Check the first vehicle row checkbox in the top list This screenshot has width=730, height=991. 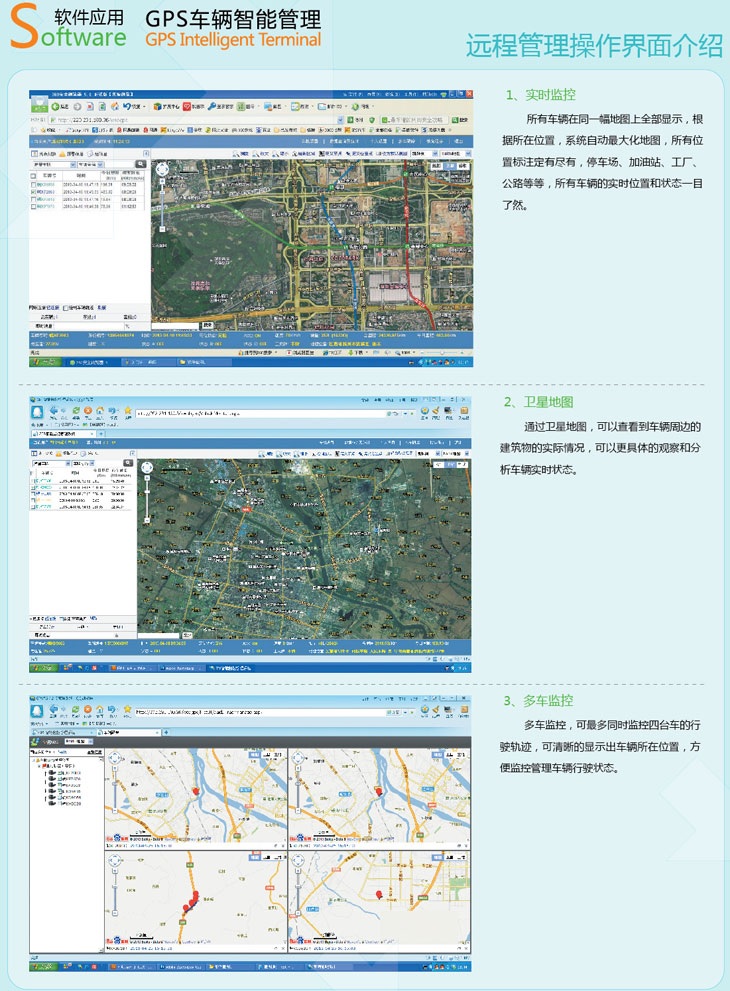click(35, 185)
